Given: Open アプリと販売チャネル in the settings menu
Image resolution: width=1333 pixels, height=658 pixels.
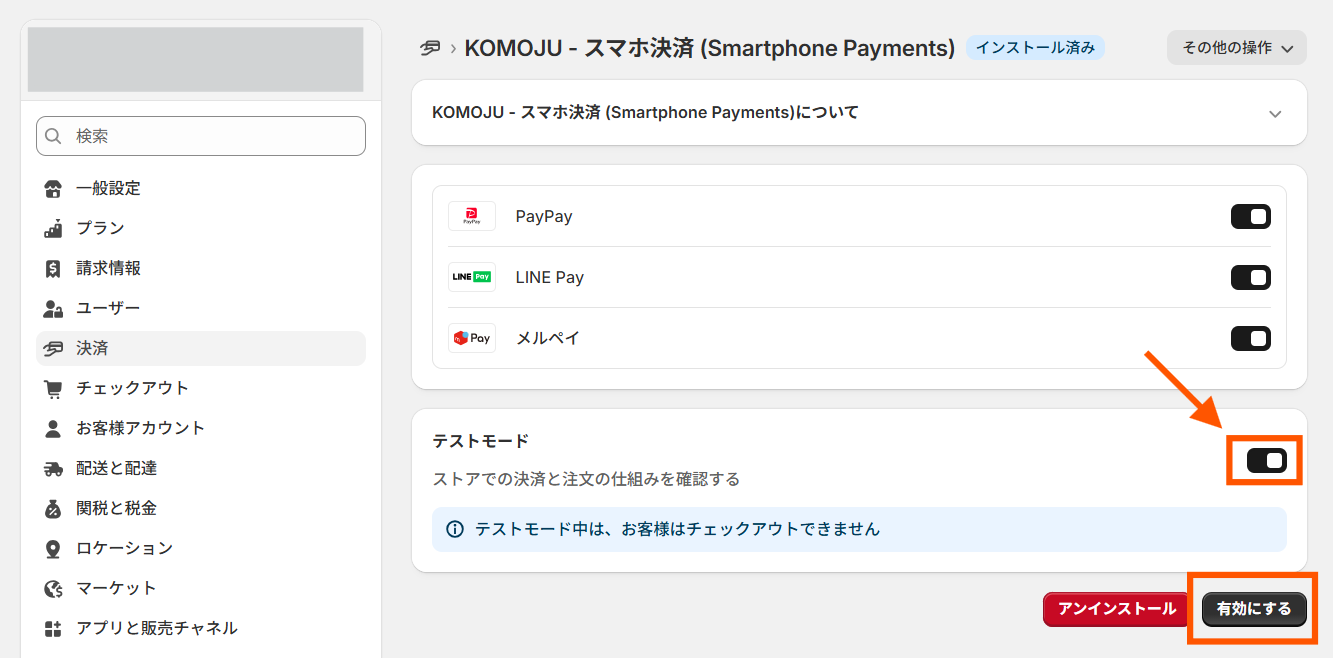Looking at the screenshot, I should tap(201, 629).
